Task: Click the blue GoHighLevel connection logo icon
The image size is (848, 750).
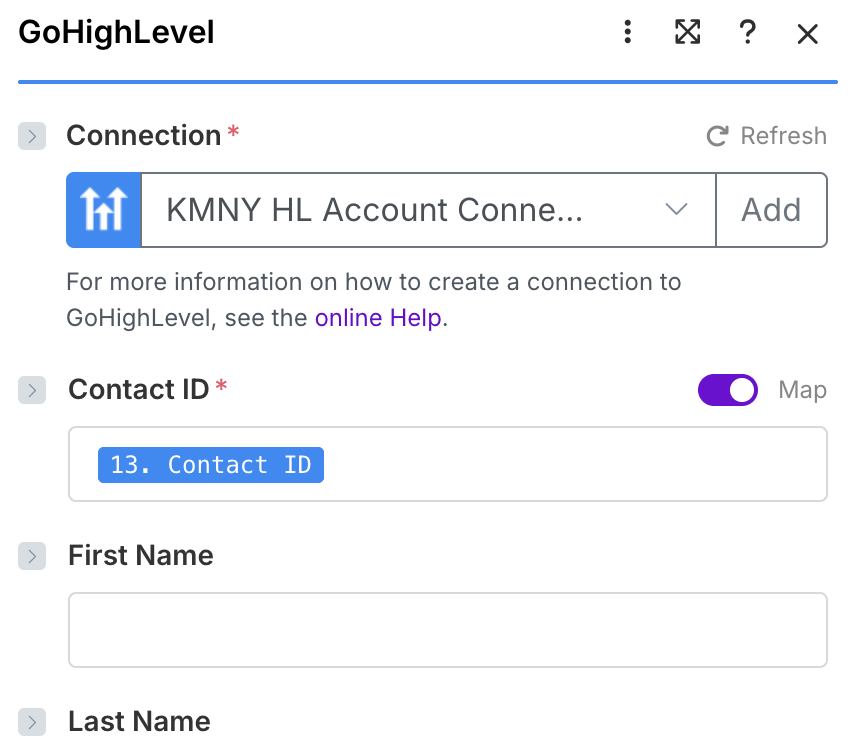Action: click(104, 210)
